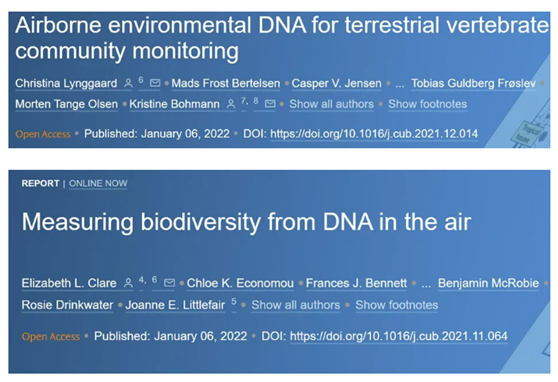Screen dimensions: 558x382
Task: Click the person icon beside Christina Lynggaard
Action: (x=128, y=83)
